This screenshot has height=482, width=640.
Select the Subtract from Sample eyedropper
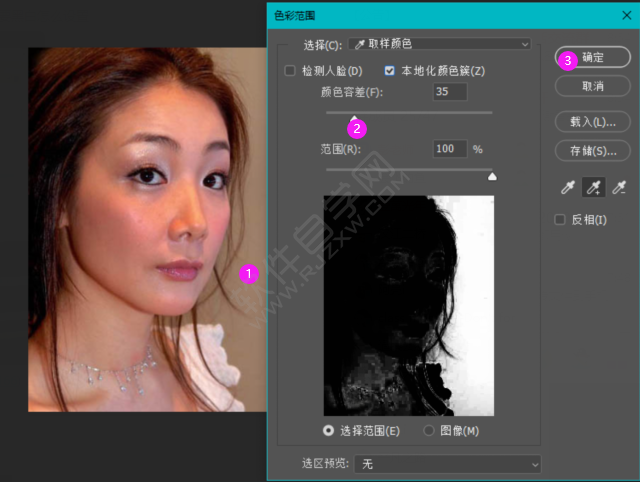(619, 187)
